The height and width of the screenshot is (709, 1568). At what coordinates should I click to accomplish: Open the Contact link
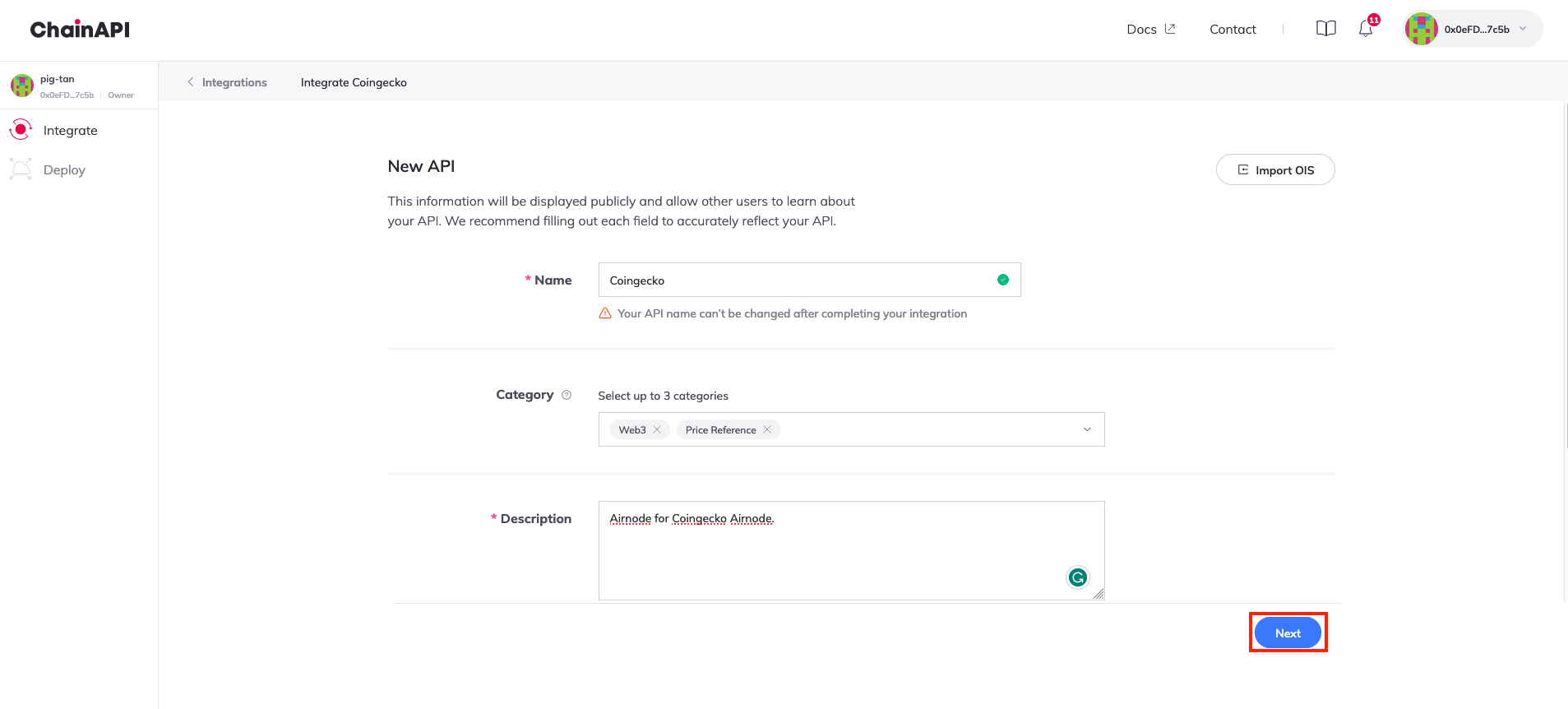tap(1233, 29)
